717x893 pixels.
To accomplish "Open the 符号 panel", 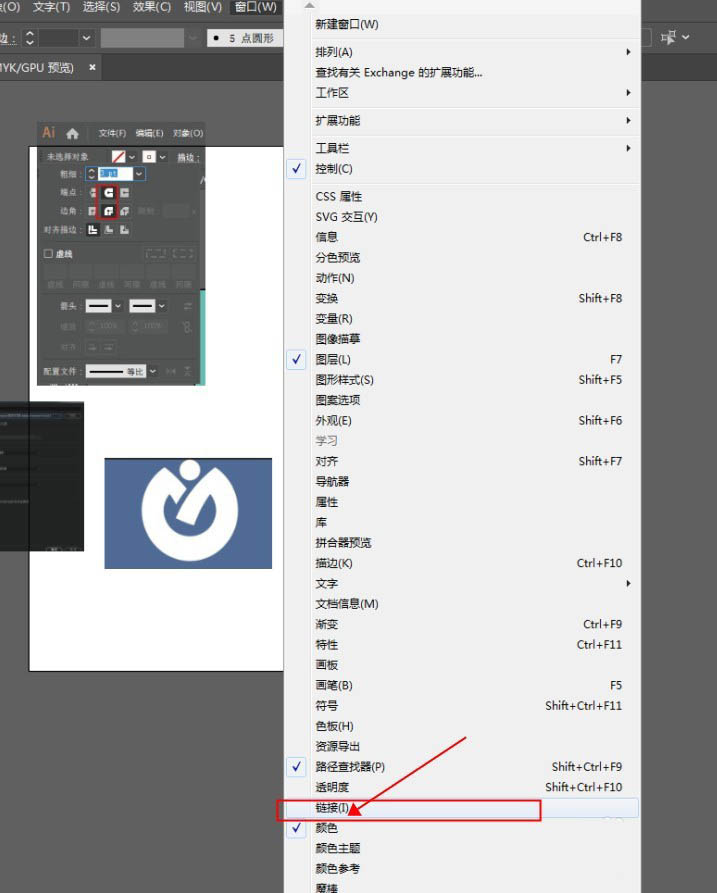I will [x=462, y=706].
